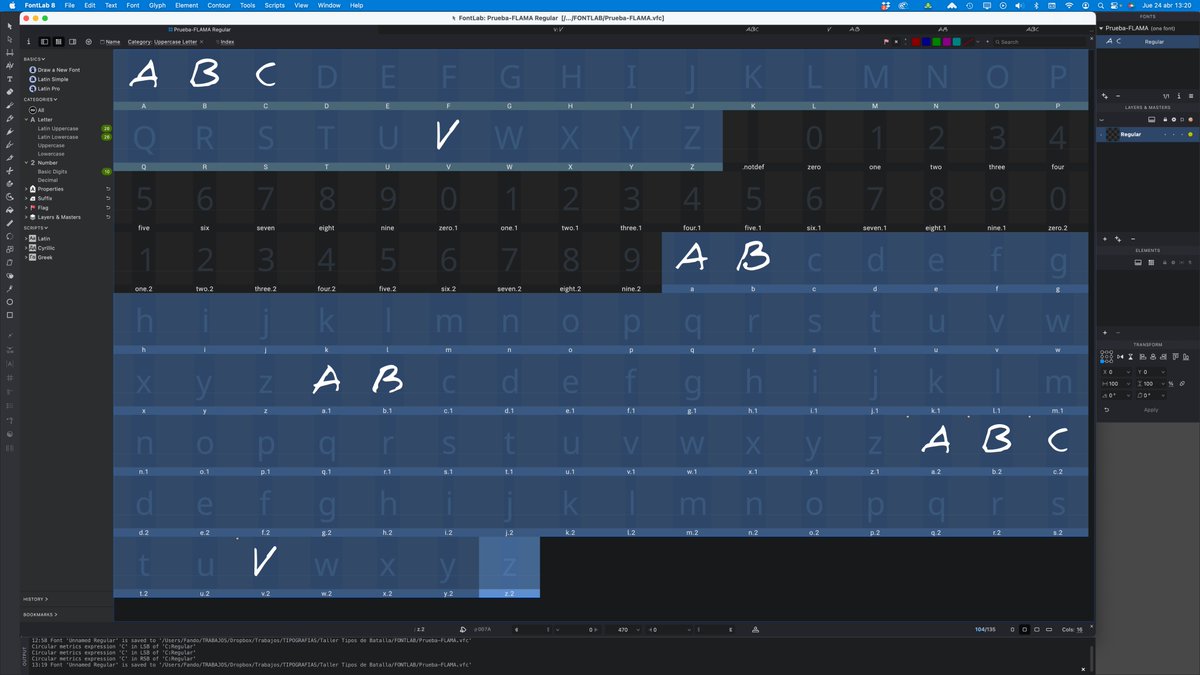The width and height of the screenshot is (1200, 675).
Task: Select the Fill bucket tool
Action: (x=9, y=210)
